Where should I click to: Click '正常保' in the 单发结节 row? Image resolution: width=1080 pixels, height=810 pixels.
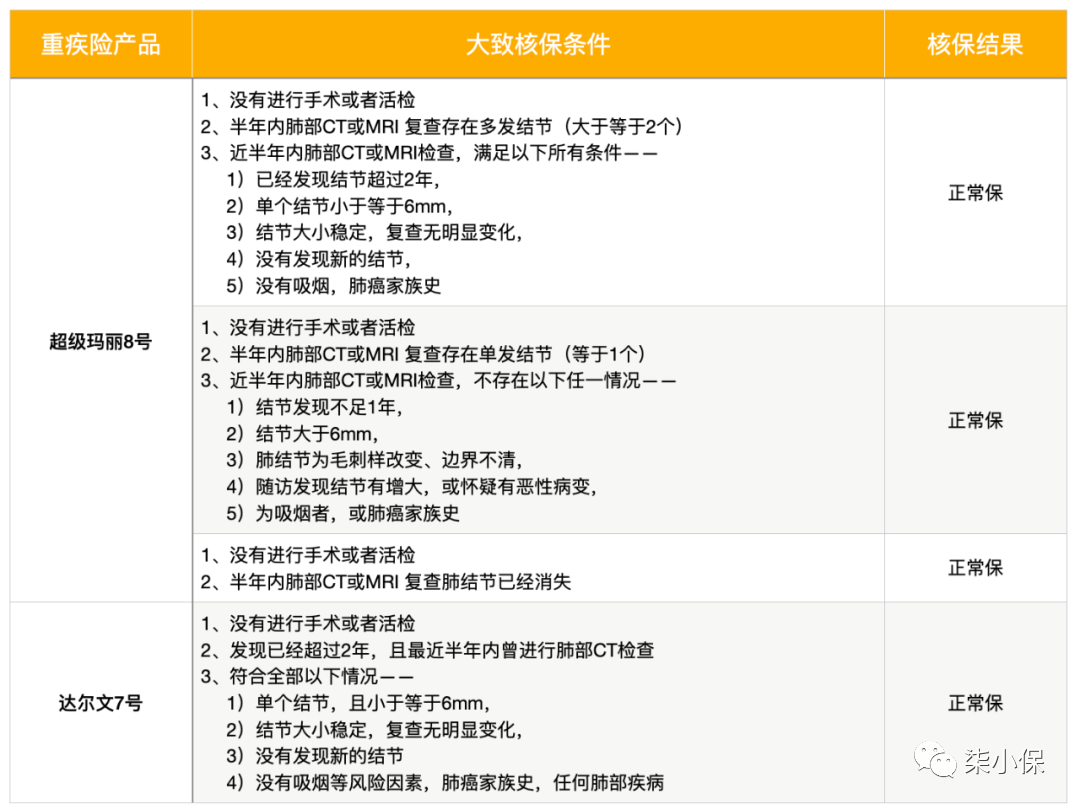975,420
